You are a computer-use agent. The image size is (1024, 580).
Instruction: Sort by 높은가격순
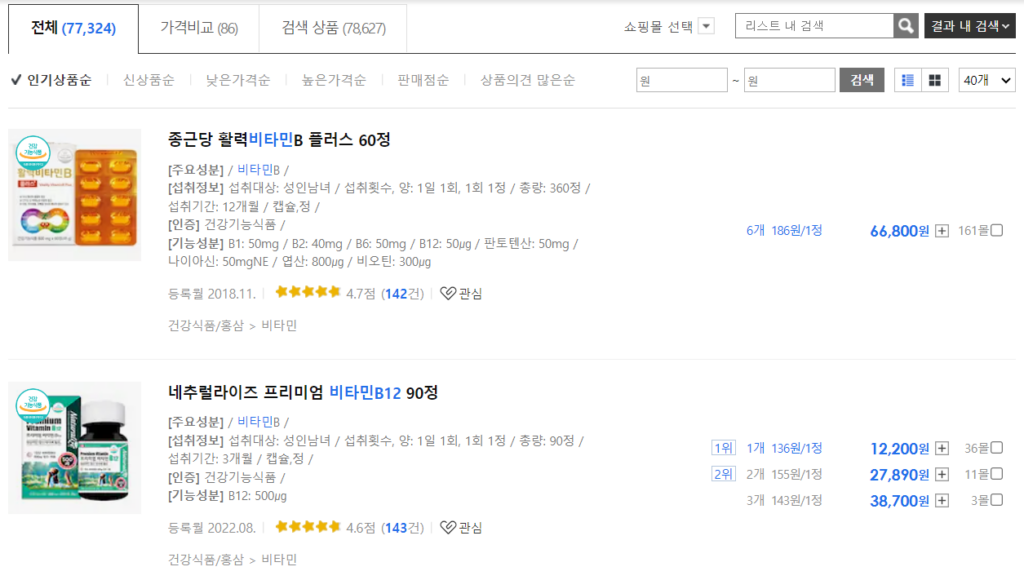pos(334,80)
